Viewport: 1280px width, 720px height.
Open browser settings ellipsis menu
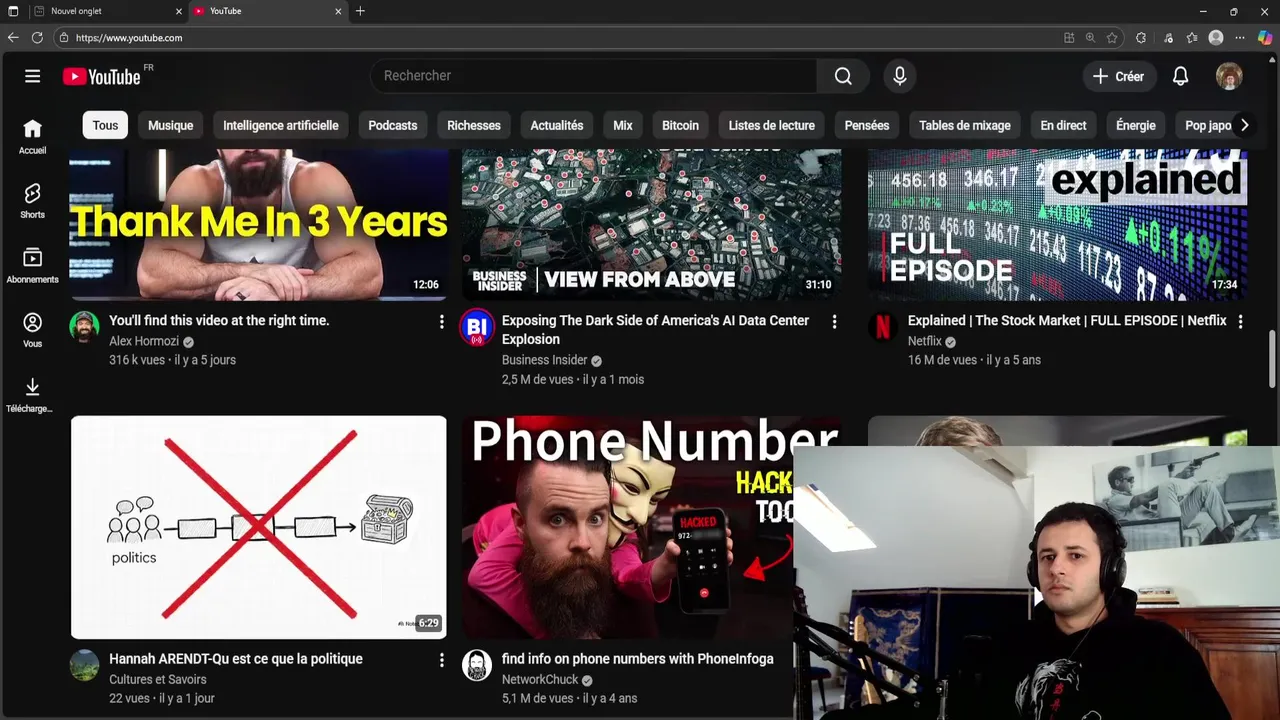[1240, 38]
